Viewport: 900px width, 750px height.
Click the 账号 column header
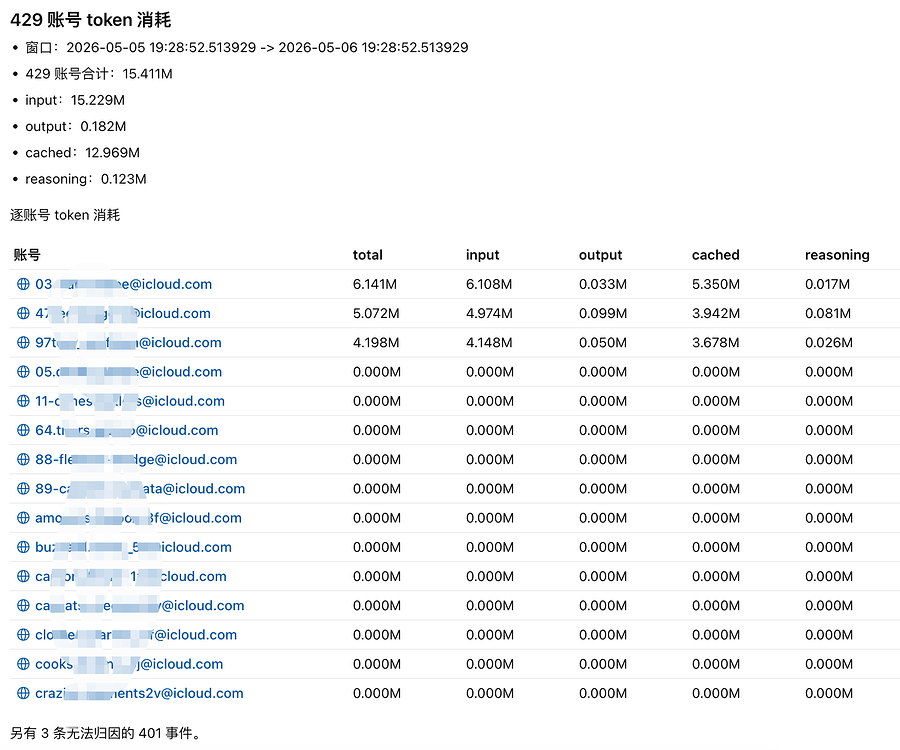click(x=27, y=255)
